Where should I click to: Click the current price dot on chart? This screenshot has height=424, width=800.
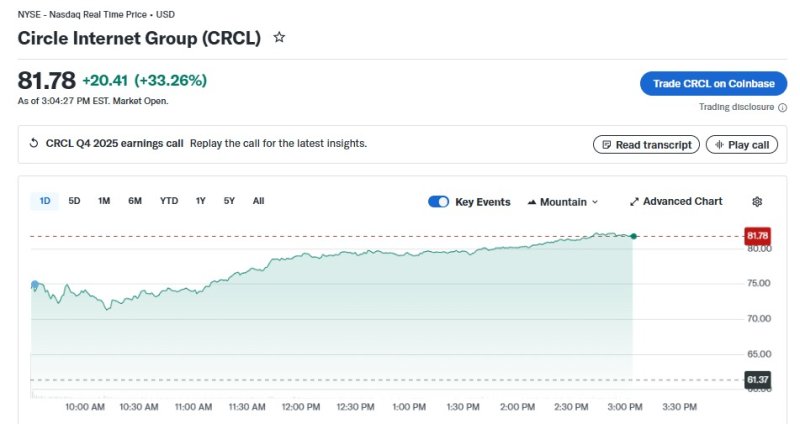pyautogui.click(x=633, y=236)
